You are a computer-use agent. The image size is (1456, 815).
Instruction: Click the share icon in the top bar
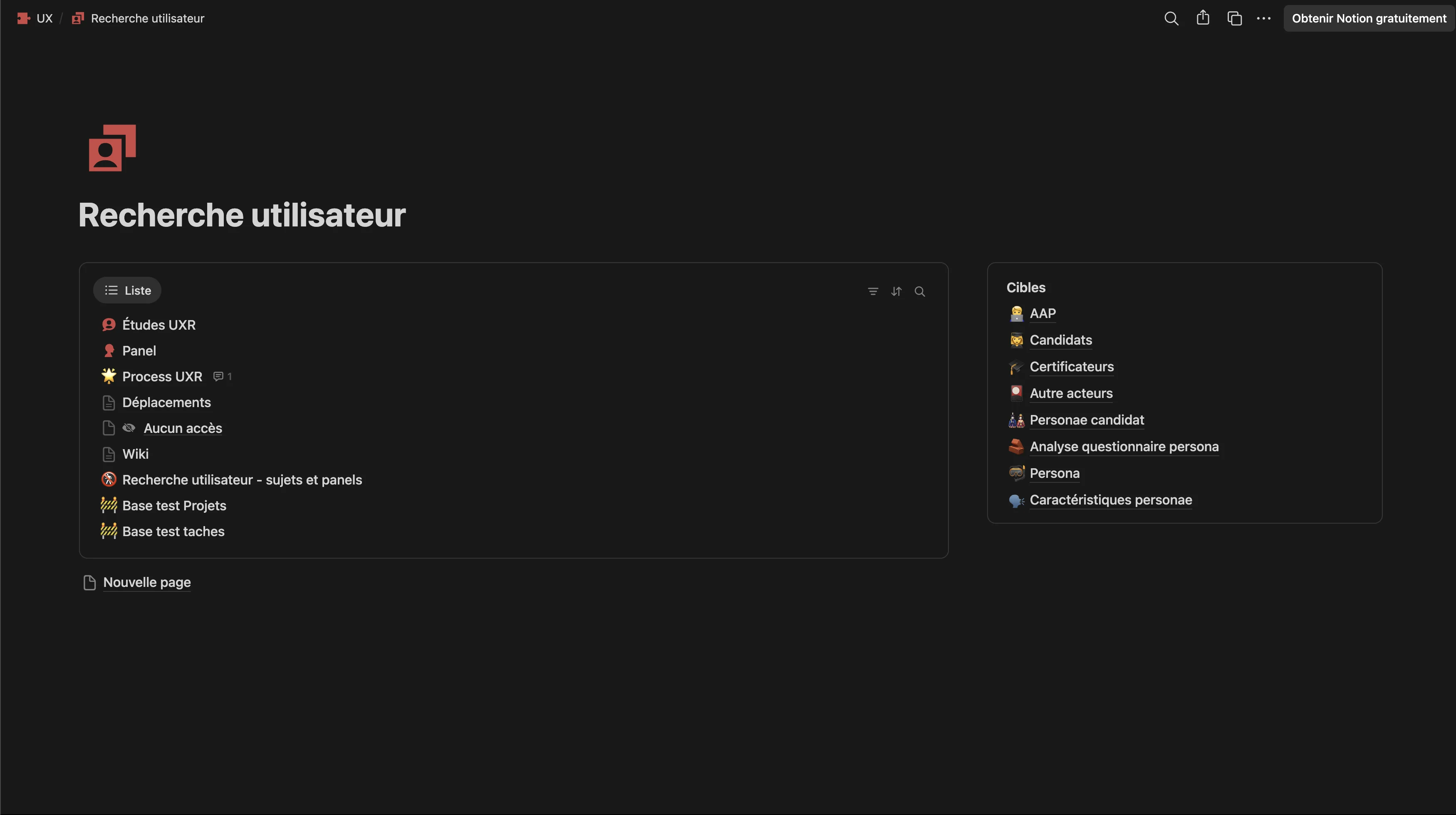(x=1203, y=18)
